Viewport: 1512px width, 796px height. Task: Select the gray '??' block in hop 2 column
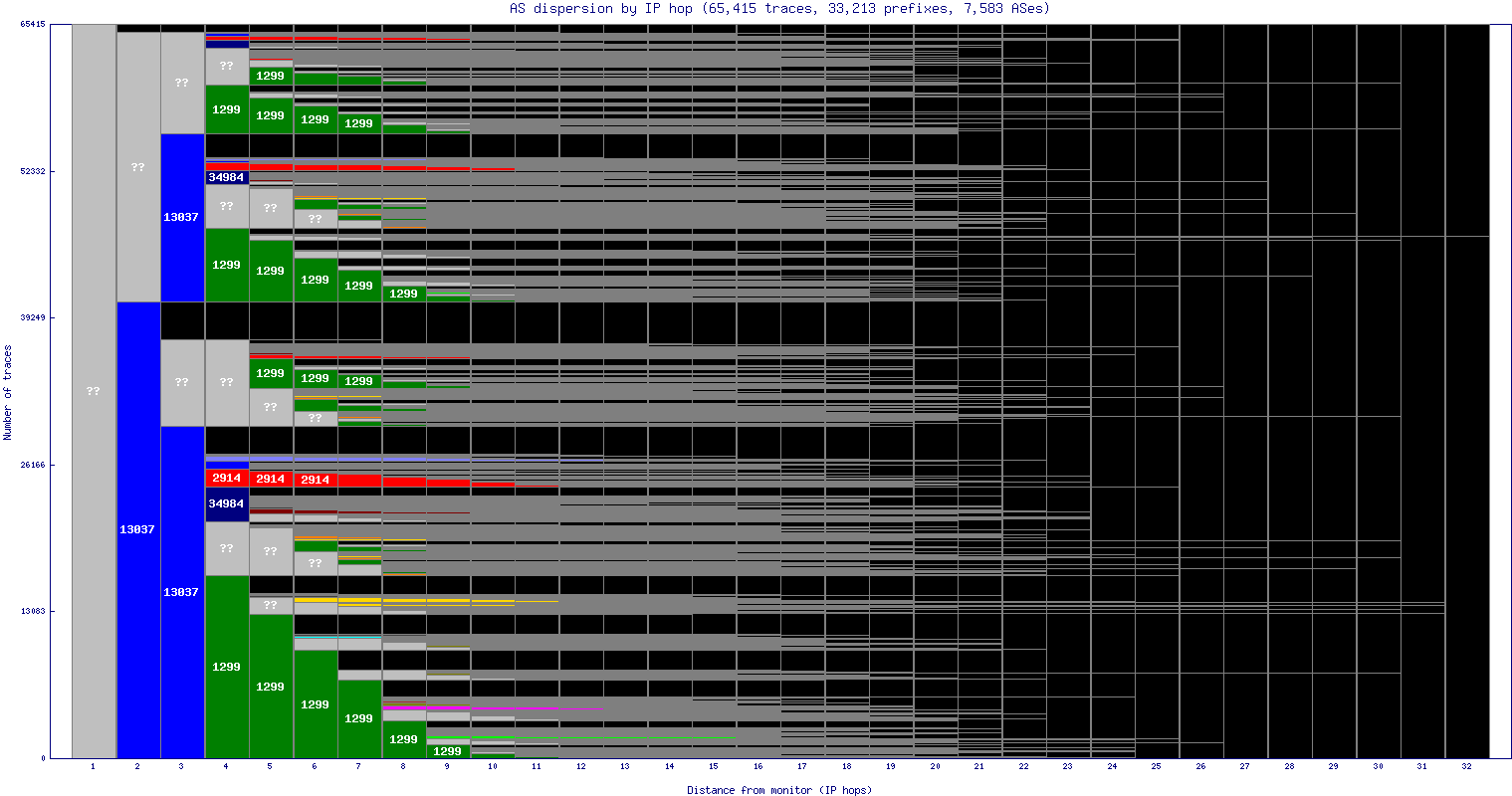[x=138, y=167]
